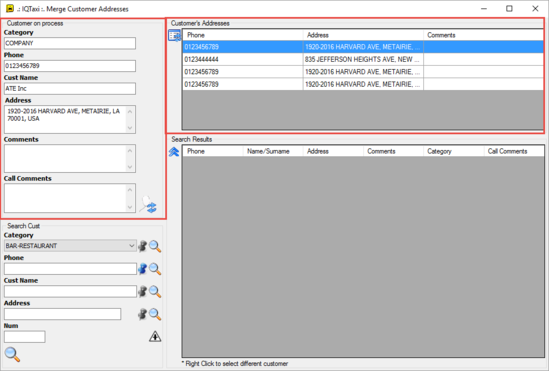Click Search Results Phone column header

(x=213, y=151)
